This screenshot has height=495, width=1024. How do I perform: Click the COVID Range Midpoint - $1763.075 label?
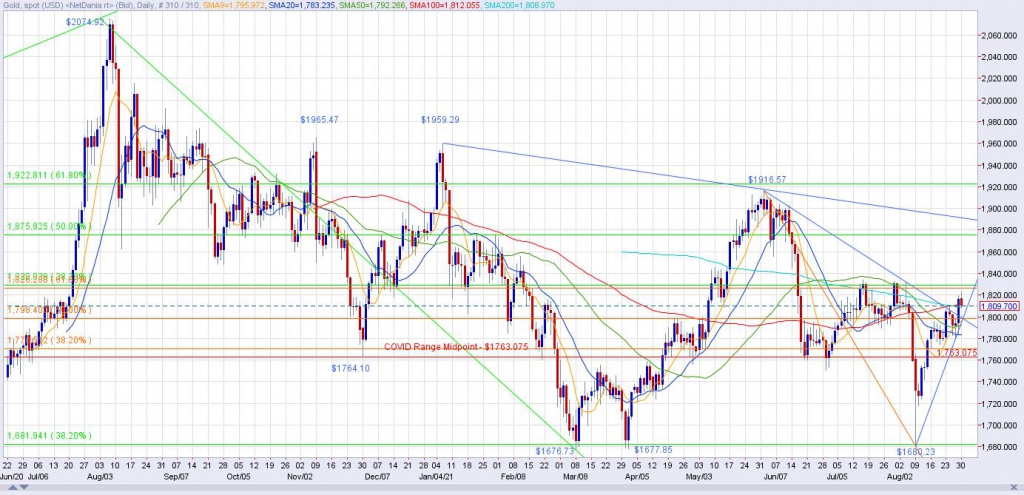click(x=456, y=347)
